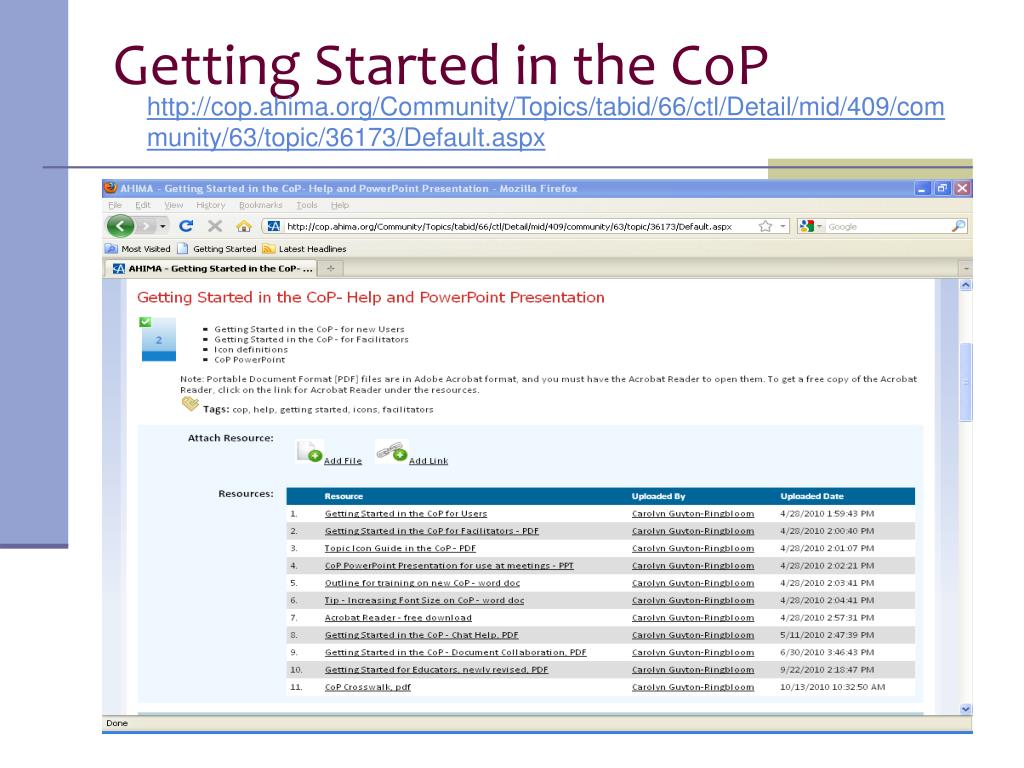The height and width of the screenshot is (768, 1024).
Task: Click the scrollbar up arrow
Action: 965,285
